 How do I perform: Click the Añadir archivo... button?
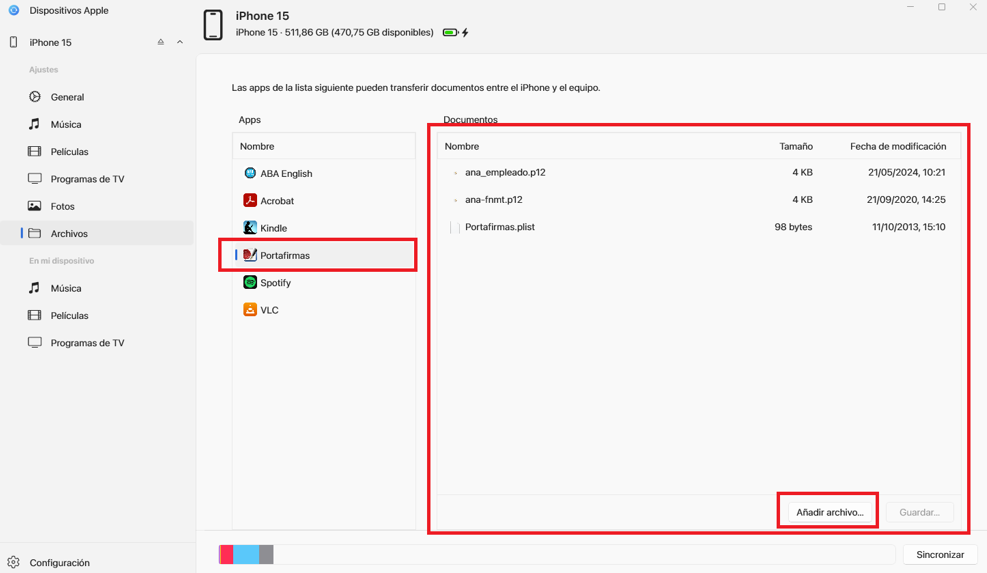pos(830,512)
